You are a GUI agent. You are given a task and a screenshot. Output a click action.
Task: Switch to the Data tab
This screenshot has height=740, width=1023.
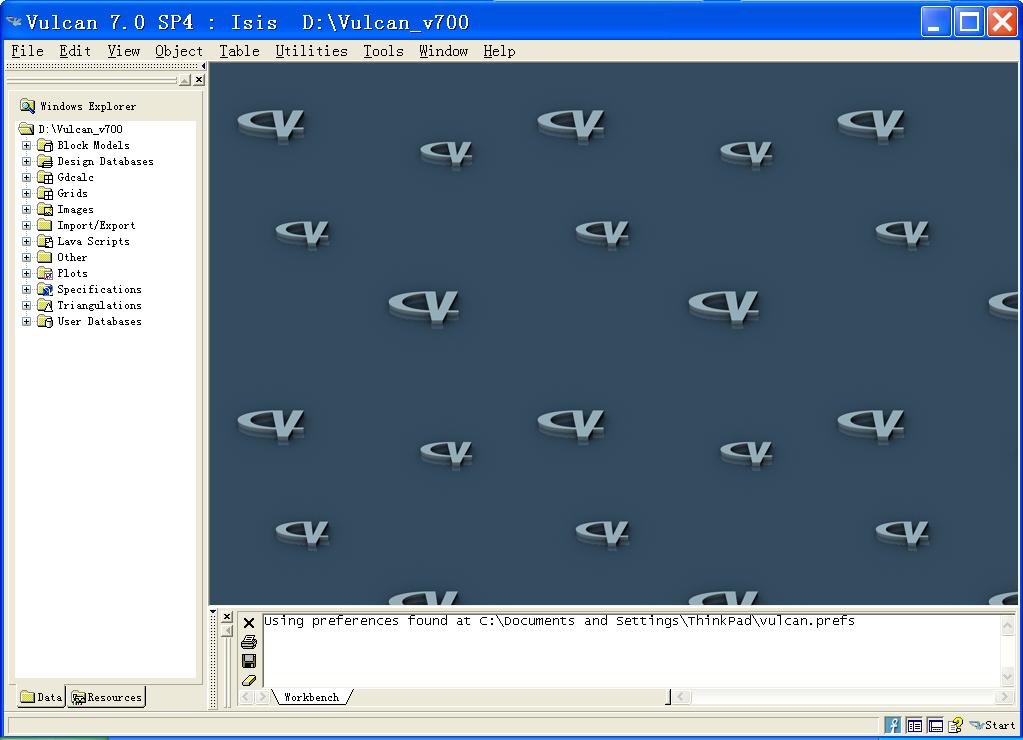[40, 697]
